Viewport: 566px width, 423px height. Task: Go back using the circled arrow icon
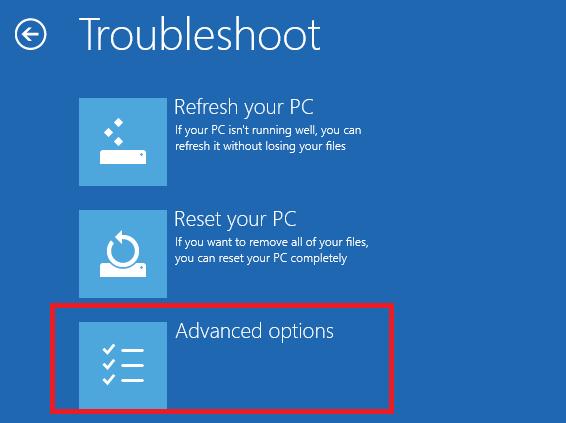(x=31, y=34)
